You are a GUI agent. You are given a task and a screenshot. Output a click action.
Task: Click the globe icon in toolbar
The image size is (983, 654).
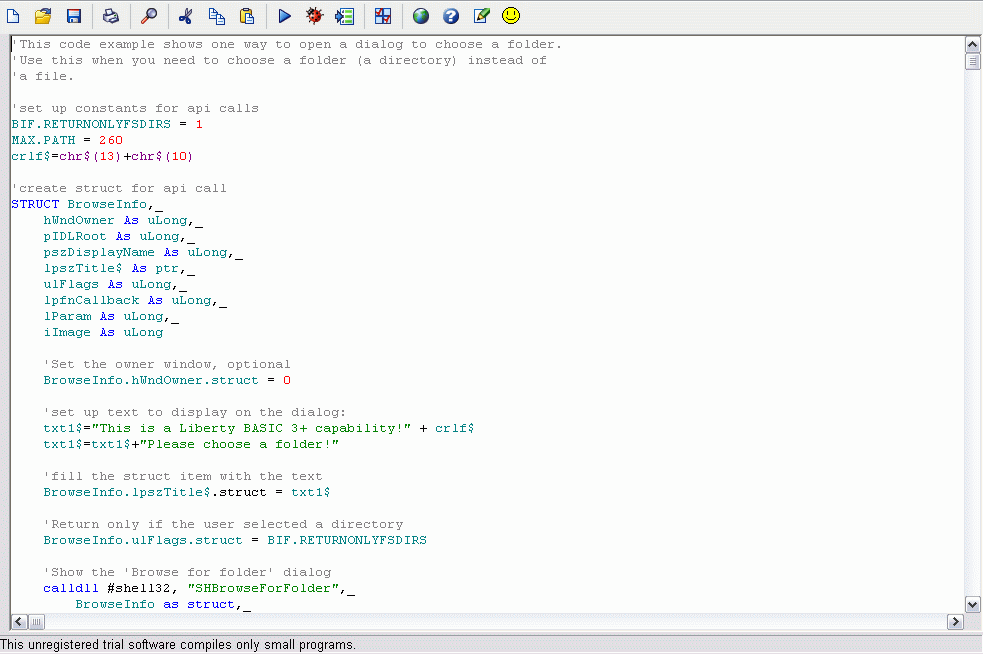click(x=420, y=16)
